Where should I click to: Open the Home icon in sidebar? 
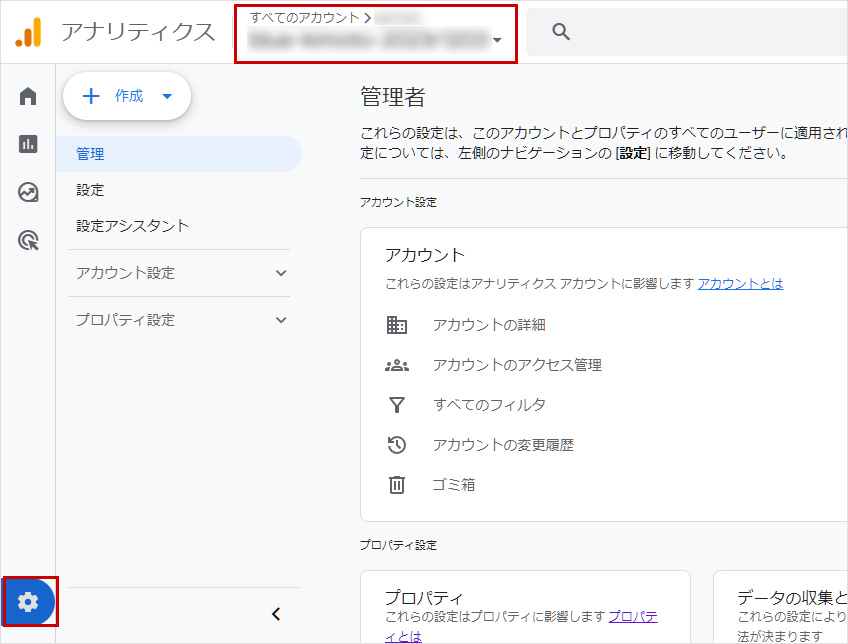click(28, 97)
